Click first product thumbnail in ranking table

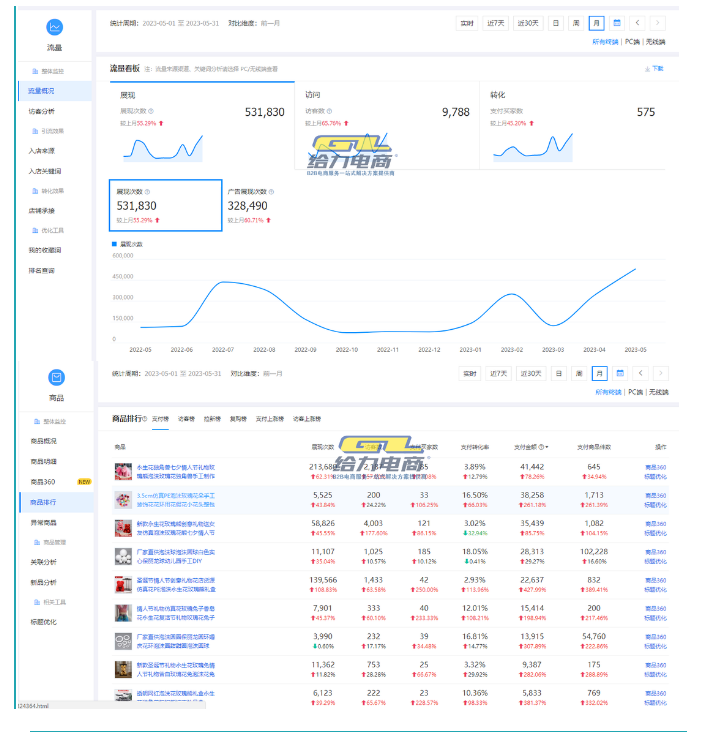123,471
